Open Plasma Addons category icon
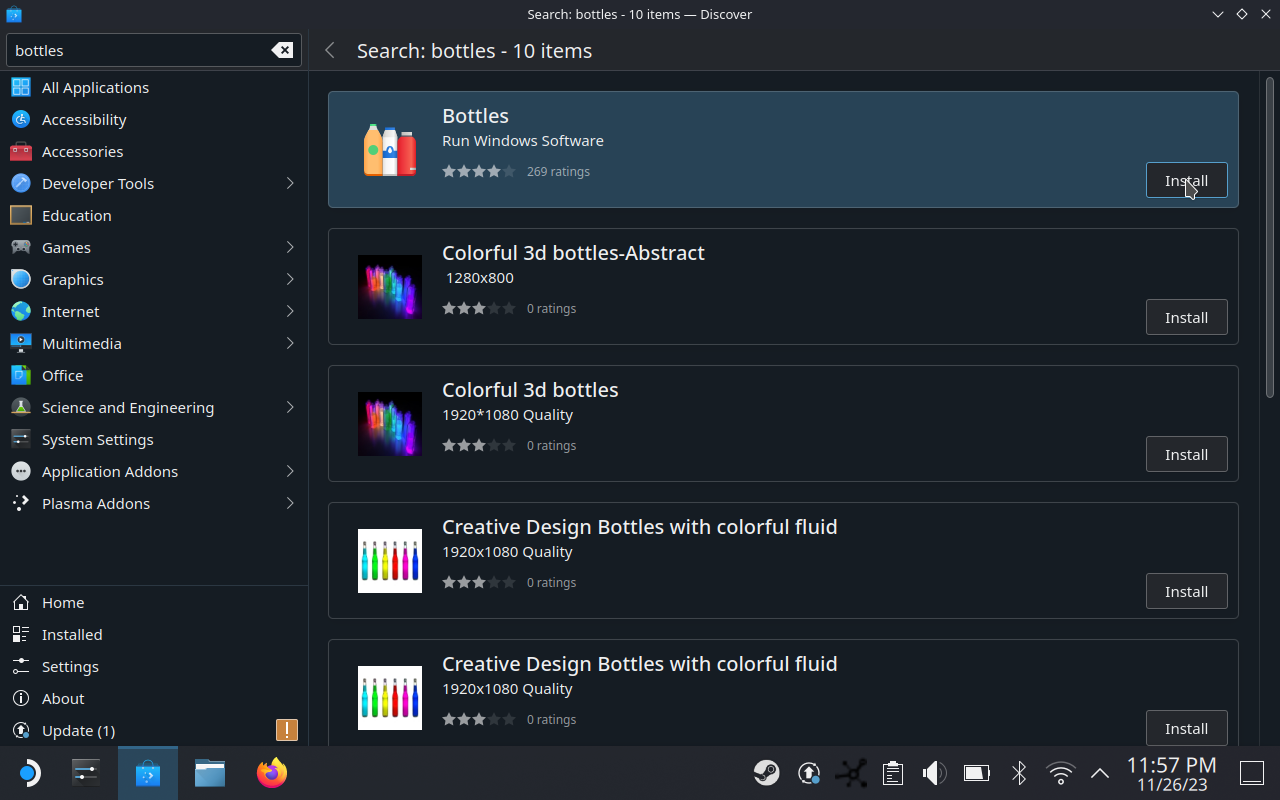 click(21, 503)
